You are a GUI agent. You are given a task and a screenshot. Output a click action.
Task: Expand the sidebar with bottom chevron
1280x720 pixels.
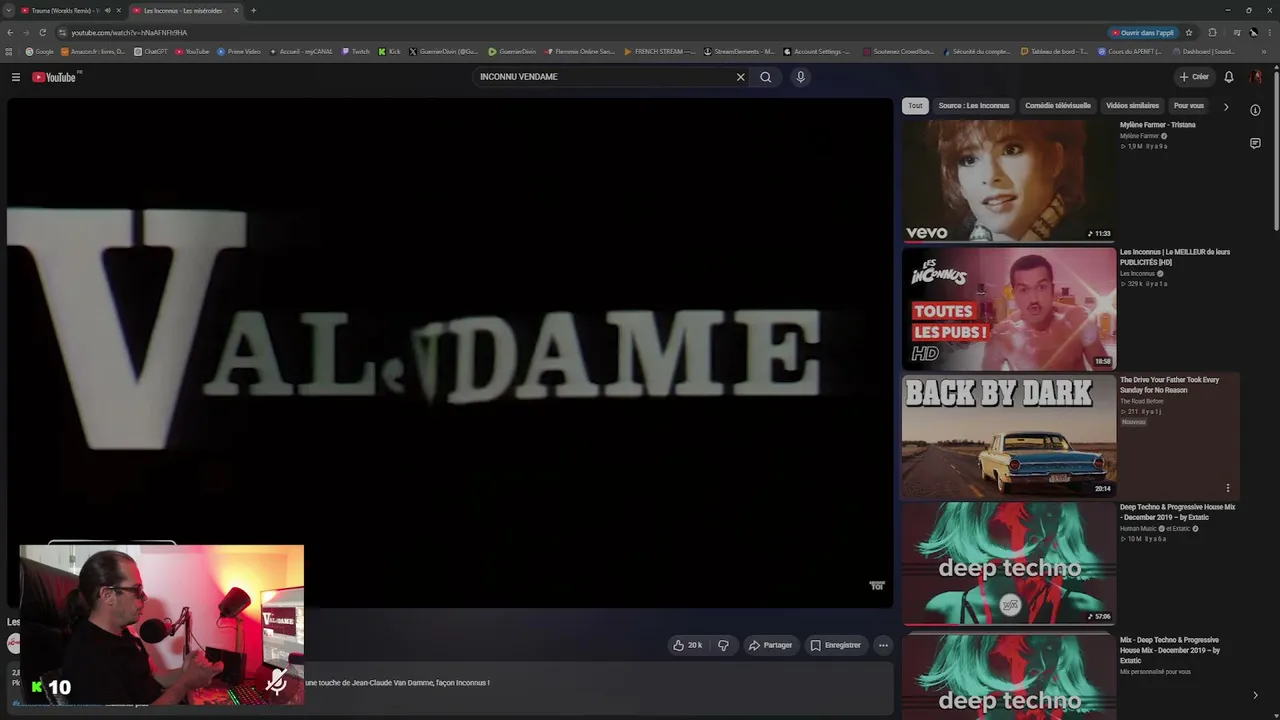click(1255, 695)
